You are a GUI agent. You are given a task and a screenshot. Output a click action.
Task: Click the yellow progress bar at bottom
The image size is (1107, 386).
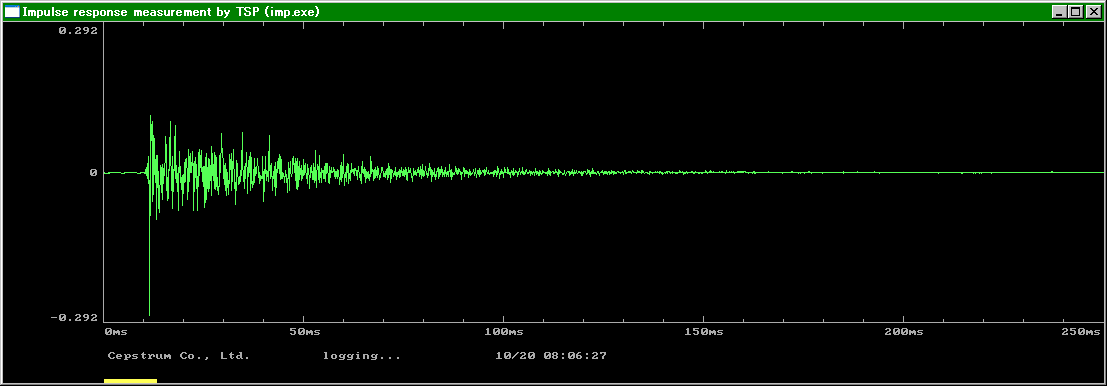131,382
